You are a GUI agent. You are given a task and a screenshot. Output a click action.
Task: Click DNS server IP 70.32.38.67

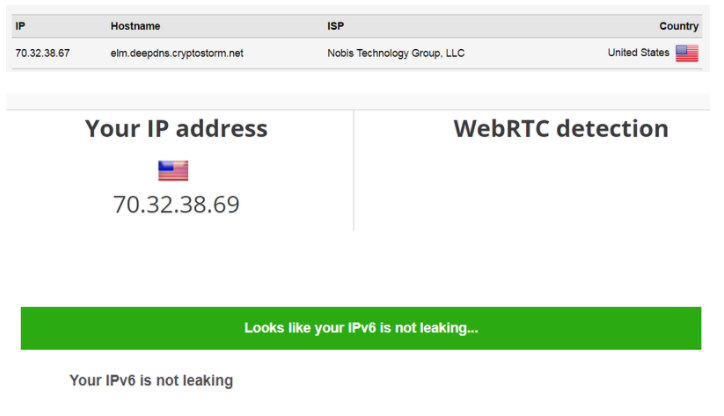[42, 53]
